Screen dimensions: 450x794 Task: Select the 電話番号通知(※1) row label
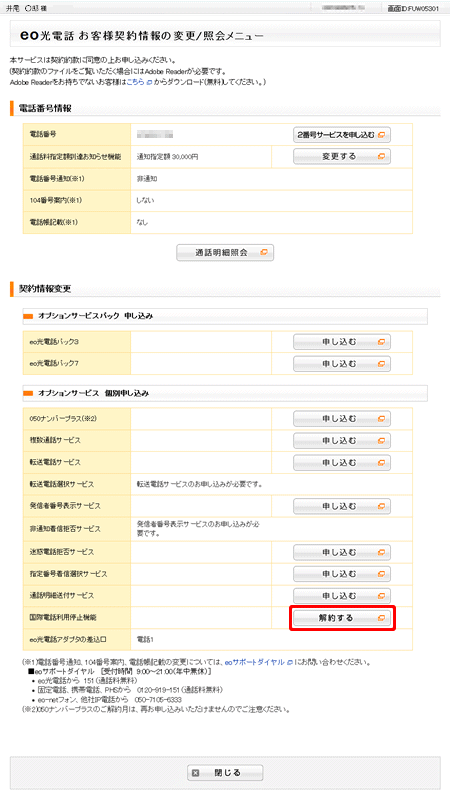57,179
